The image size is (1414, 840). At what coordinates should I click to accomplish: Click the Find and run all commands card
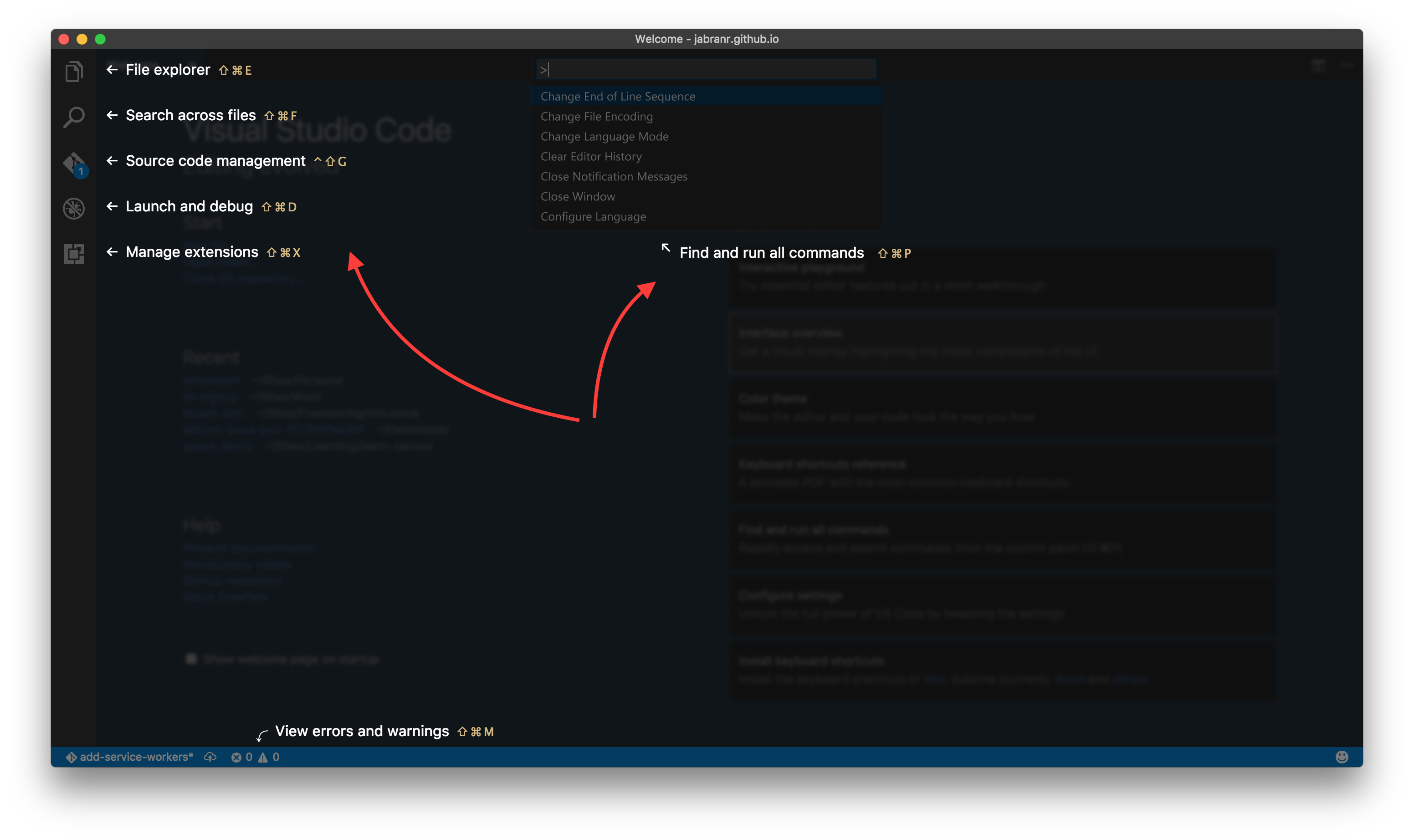(x=1003, y=539)
